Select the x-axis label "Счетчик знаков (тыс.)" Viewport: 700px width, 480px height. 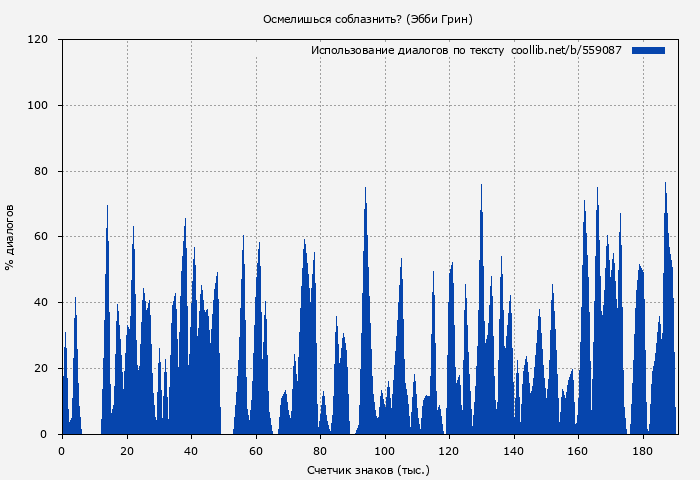coord(368,469)
